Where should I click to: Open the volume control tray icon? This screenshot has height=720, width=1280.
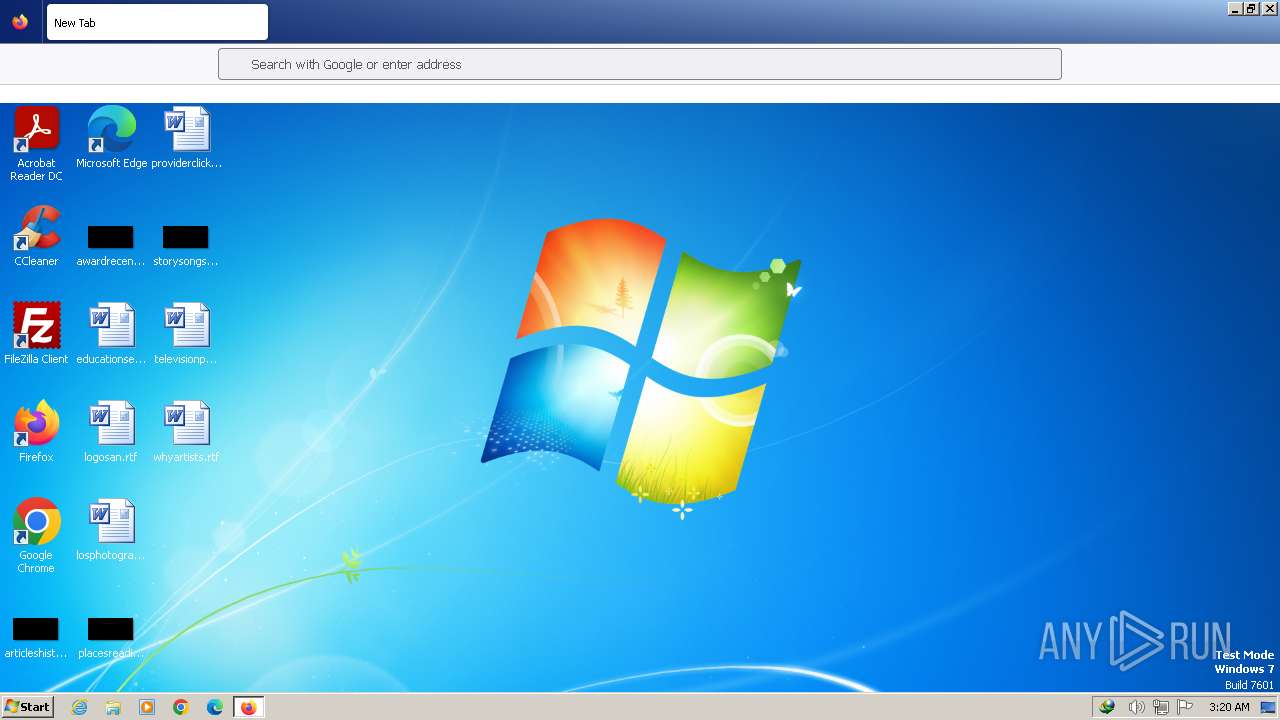[x=1136, y=707]
